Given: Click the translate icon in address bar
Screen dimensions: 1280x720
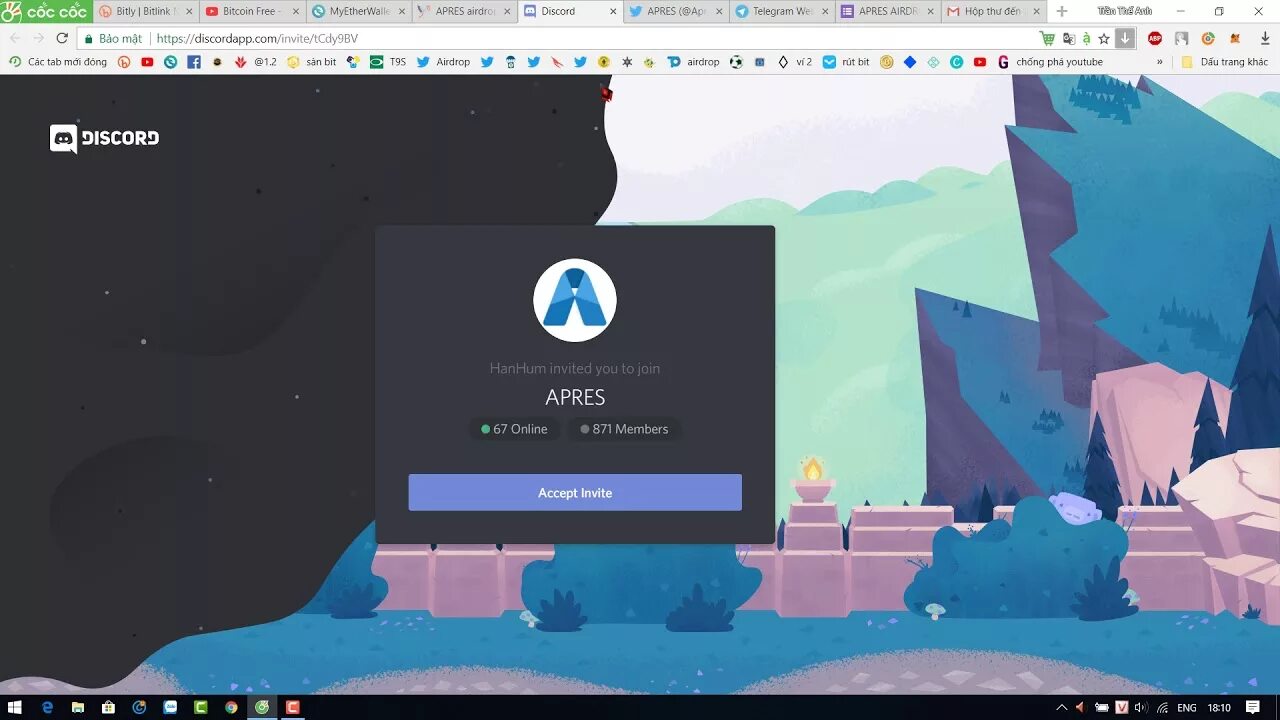Looking at the screenshot, I should point(1068,38).
